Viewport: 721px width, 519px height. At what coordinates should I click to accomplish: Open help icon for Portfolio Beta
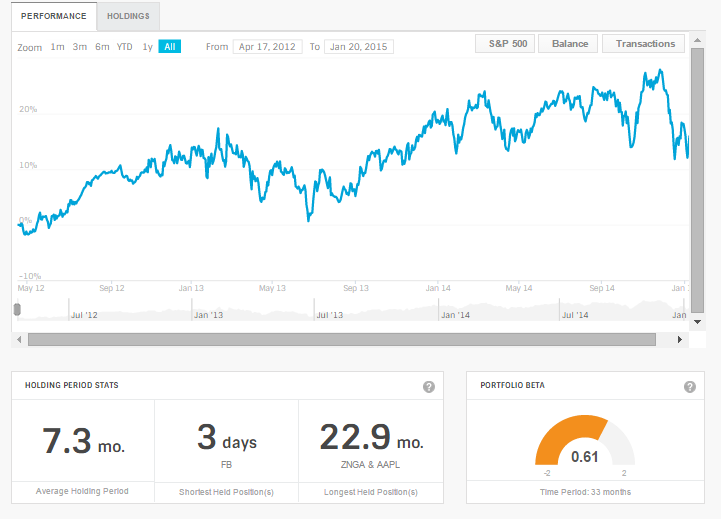point(689,387)
